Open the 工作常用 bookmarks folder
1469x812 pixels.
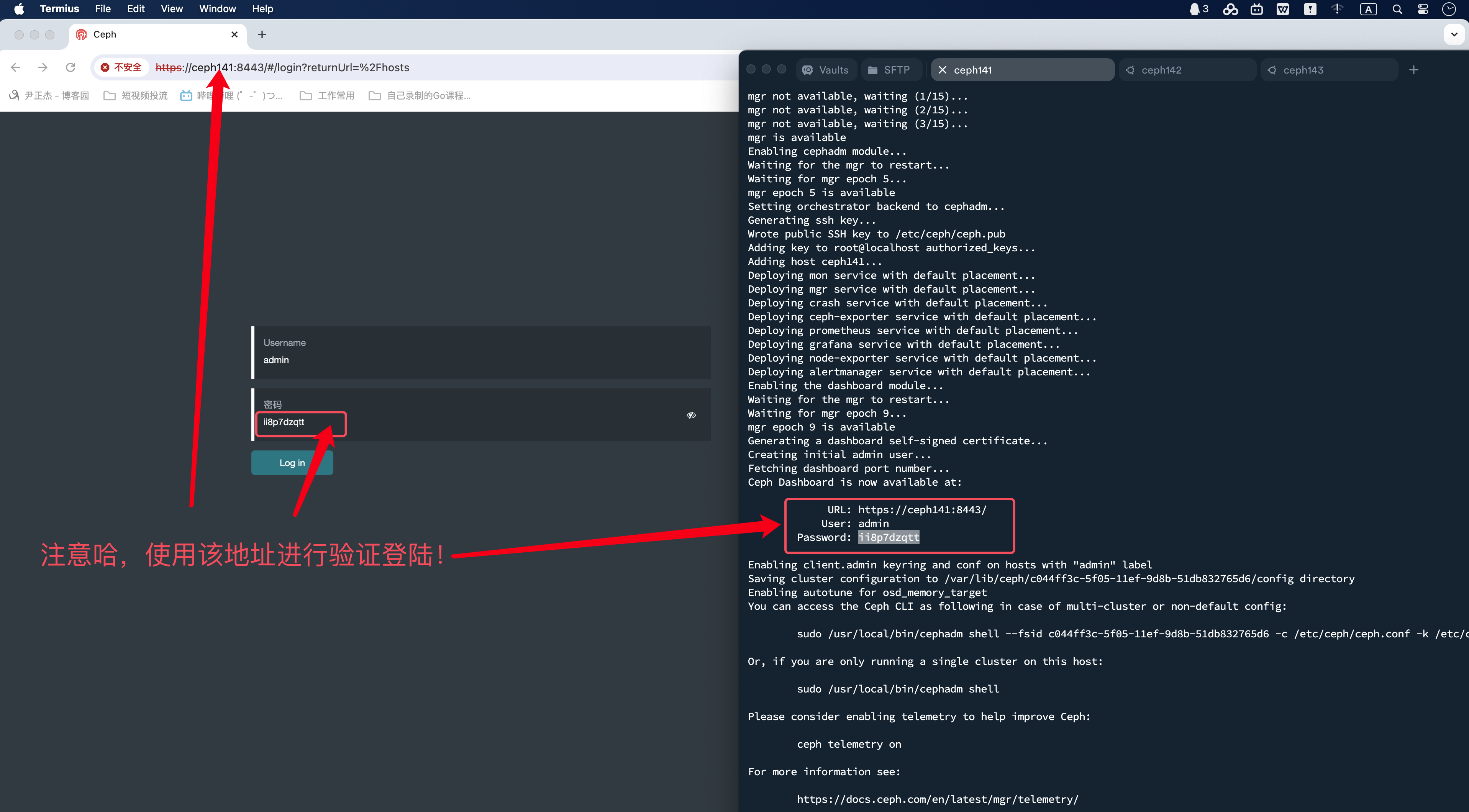point(326,95)
